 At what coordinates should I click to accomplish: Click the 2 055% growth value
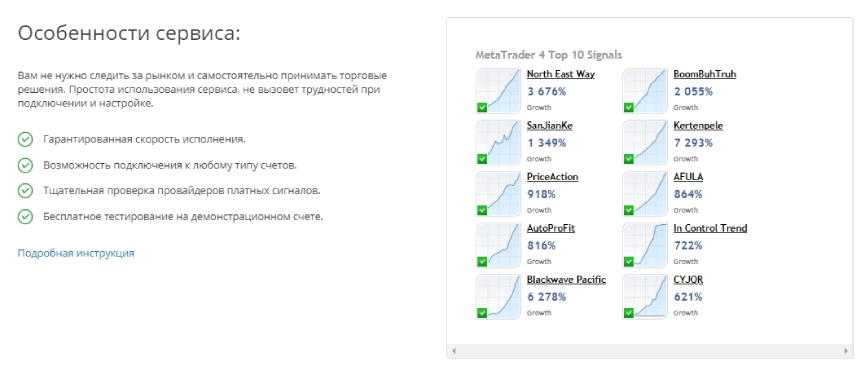[x=693, y=92]
